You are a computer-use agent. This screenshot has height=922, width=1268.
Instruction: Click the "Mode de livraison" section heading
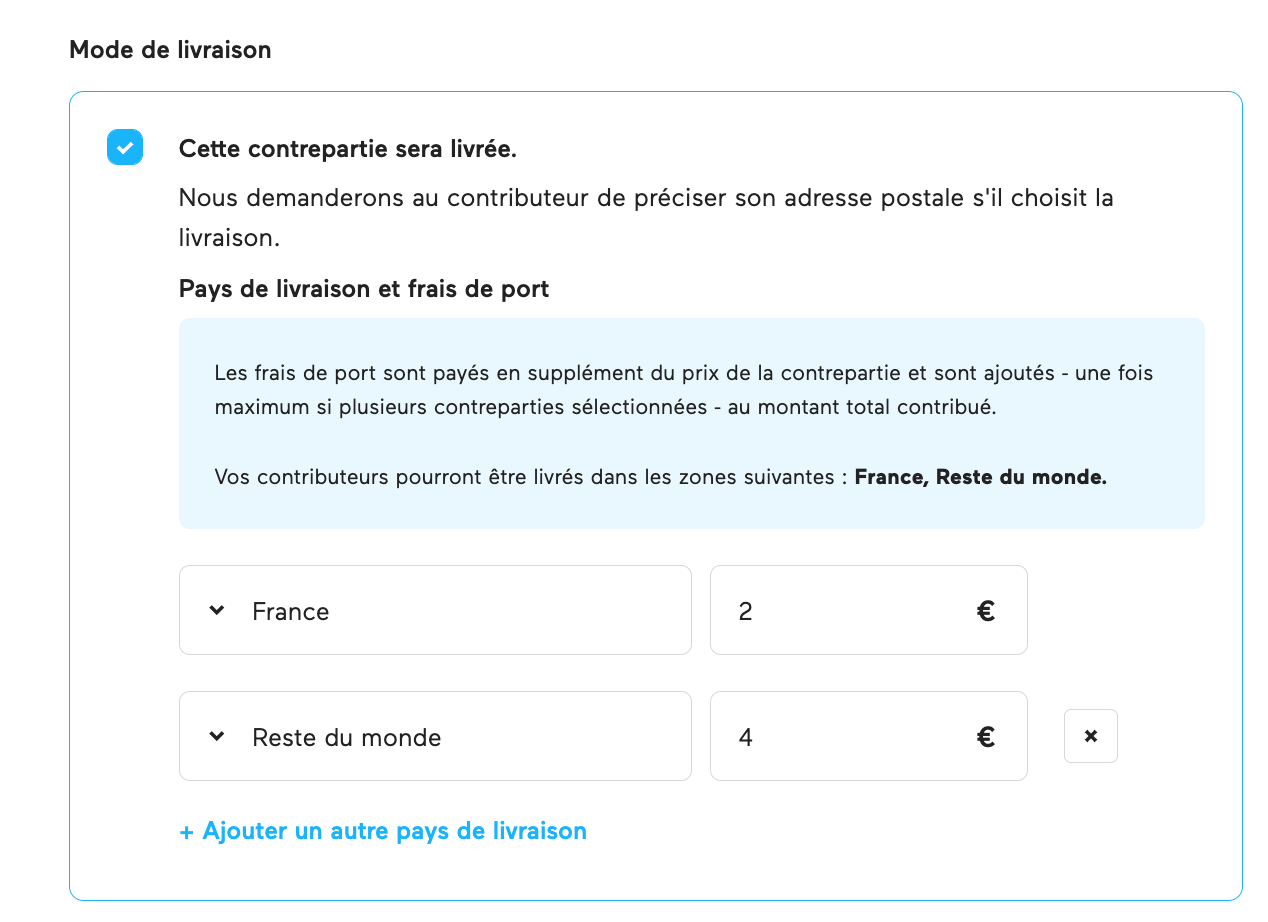(170, 50)
